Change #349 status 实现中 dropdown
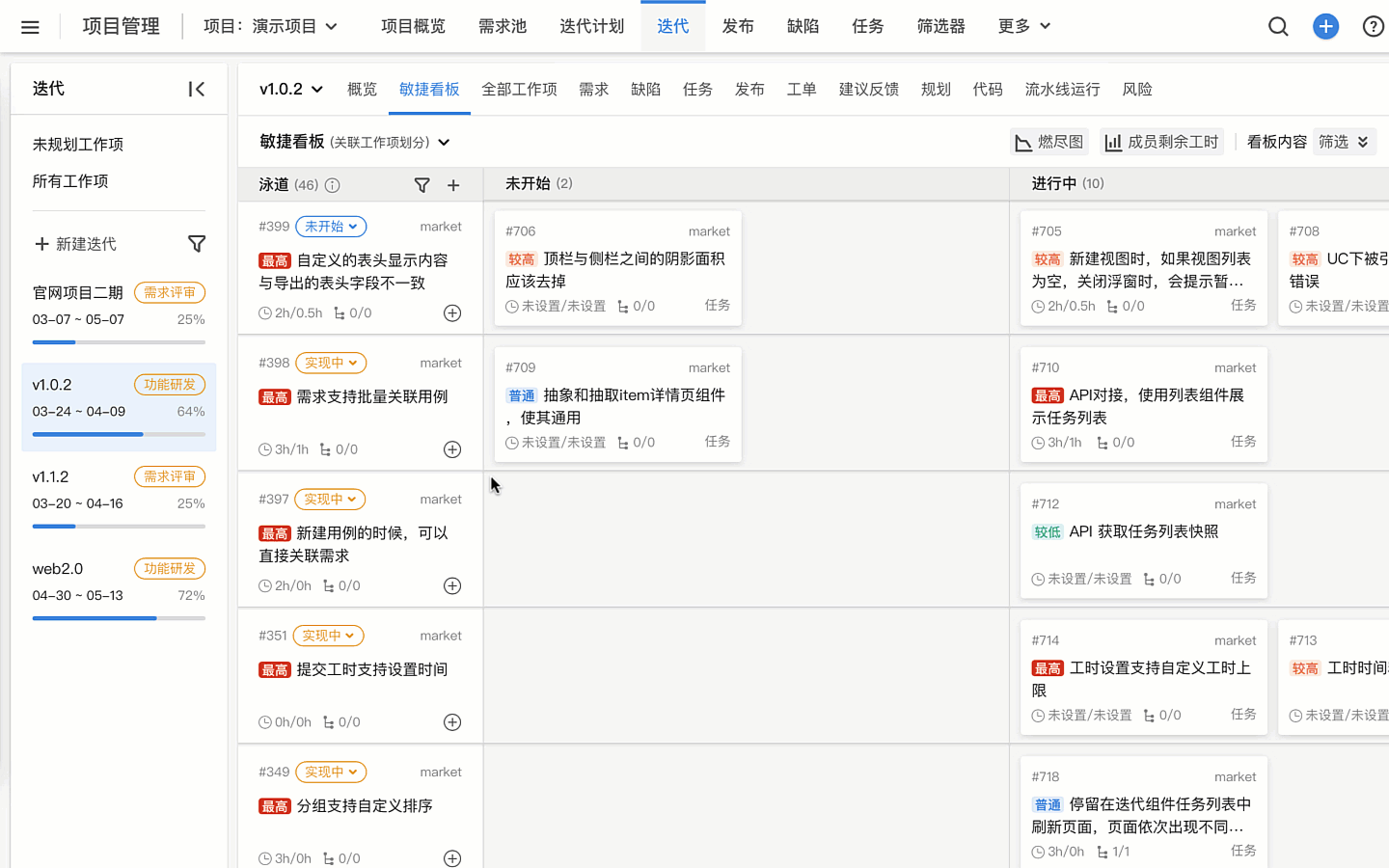The height and width of the screenshot is (868, 1389). [x=331, y=772]
